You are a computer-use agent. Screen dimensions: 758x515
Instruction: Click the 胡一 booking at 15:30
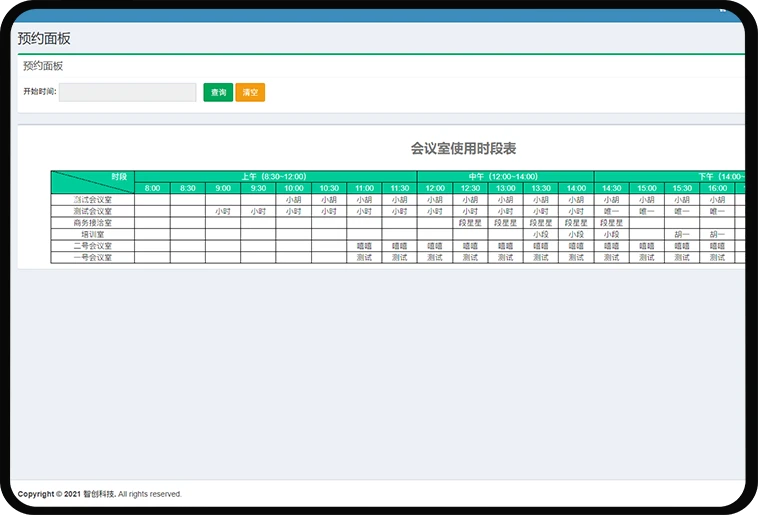[x=682, y=234]
